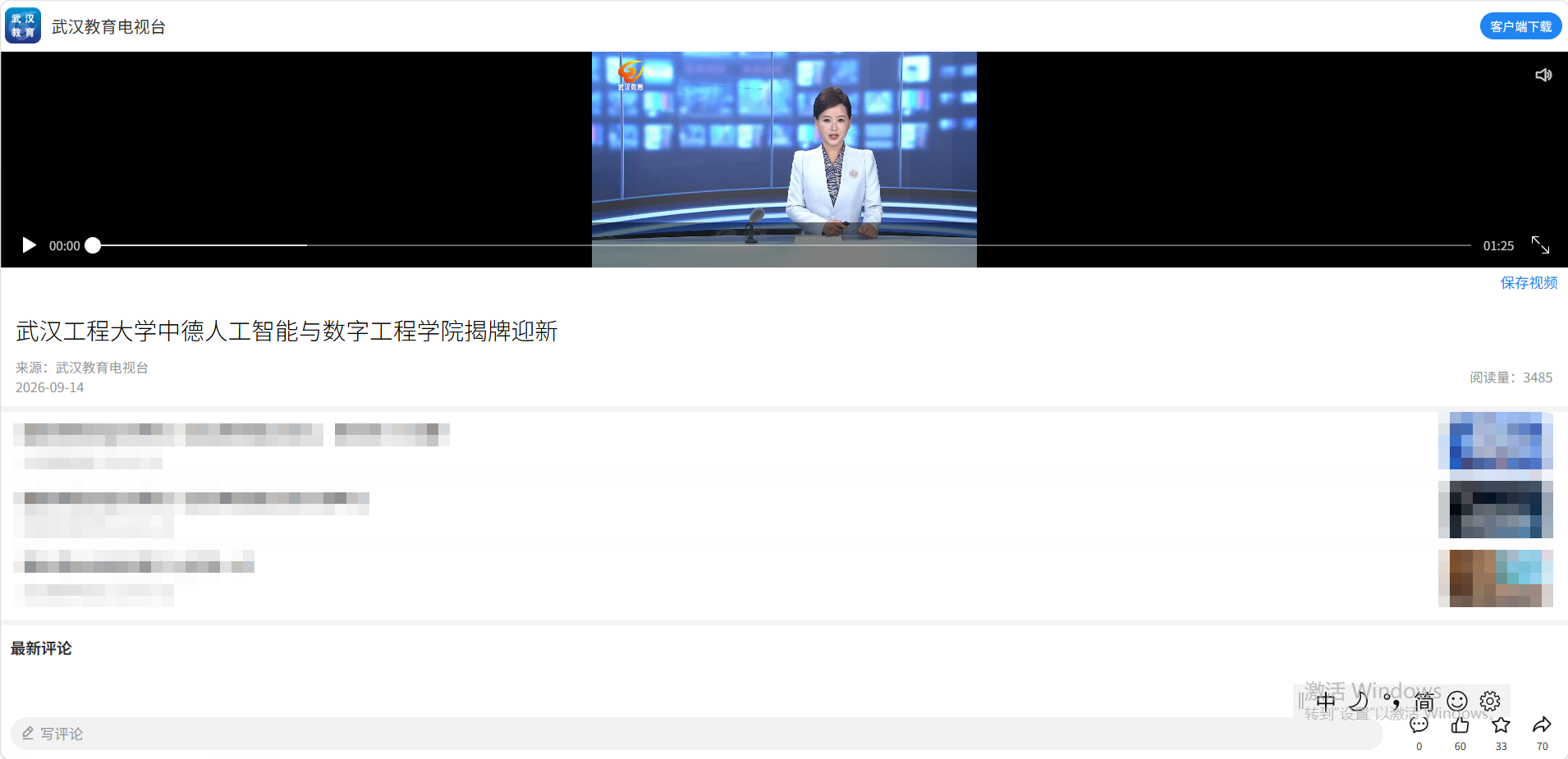Click the 客户端下载 download button
This screenshot has width=1568, height=759.
pyautogui.click(x=1521, y=26)
